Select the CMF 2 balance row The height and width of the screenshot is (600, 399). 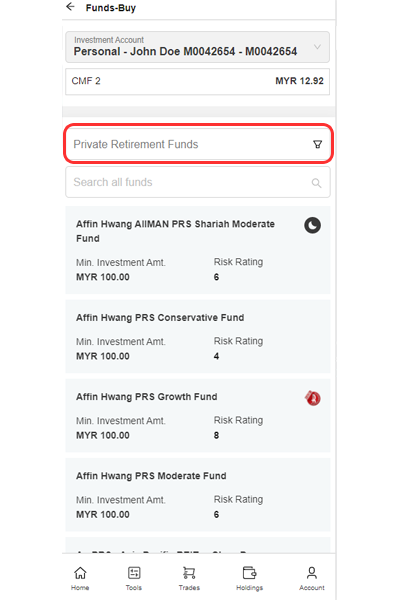coord(197,81)
